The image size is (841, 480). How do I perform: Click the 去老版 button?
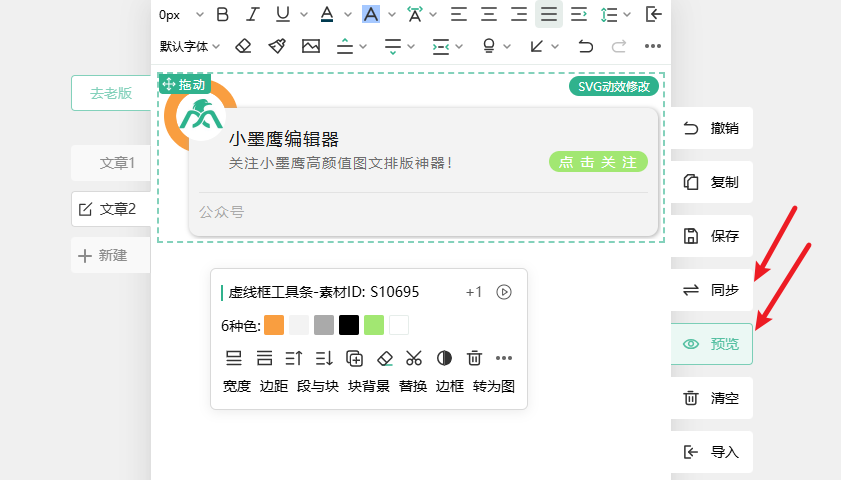point(111,93)
